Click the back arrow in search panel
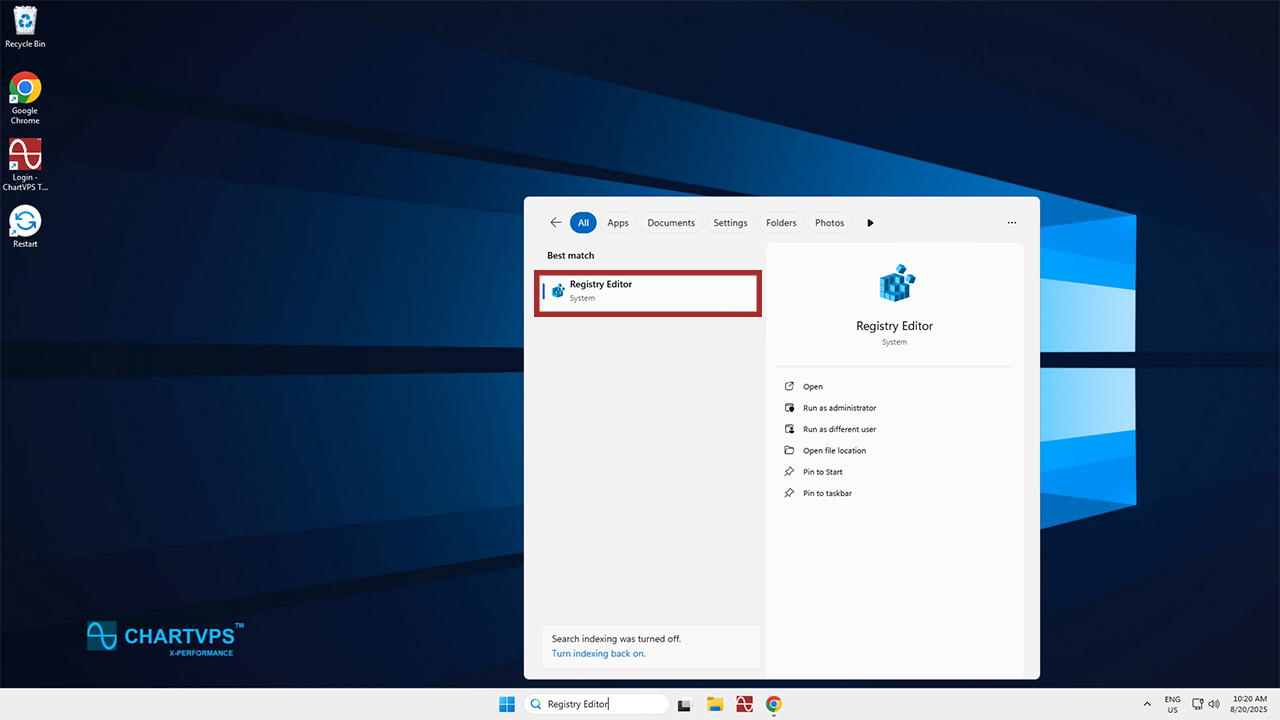Screen dimensions: 1280x720 coord(556,223)
